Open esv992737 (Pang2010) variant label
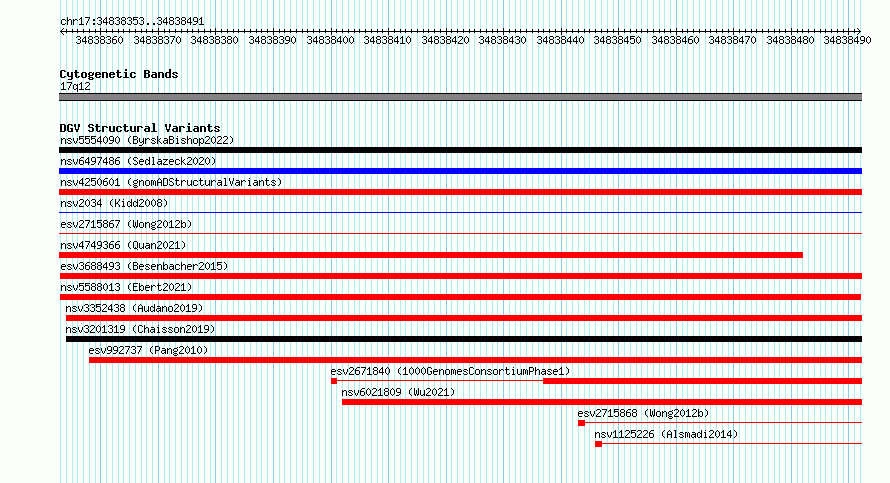This screenshot has width=890, height=483. (148, 350)
